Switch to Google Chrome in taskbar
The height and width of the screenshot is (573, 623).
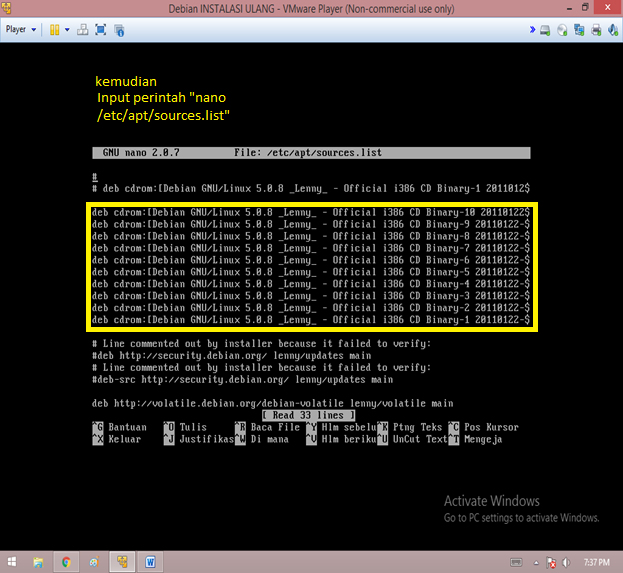click(66, 562)
